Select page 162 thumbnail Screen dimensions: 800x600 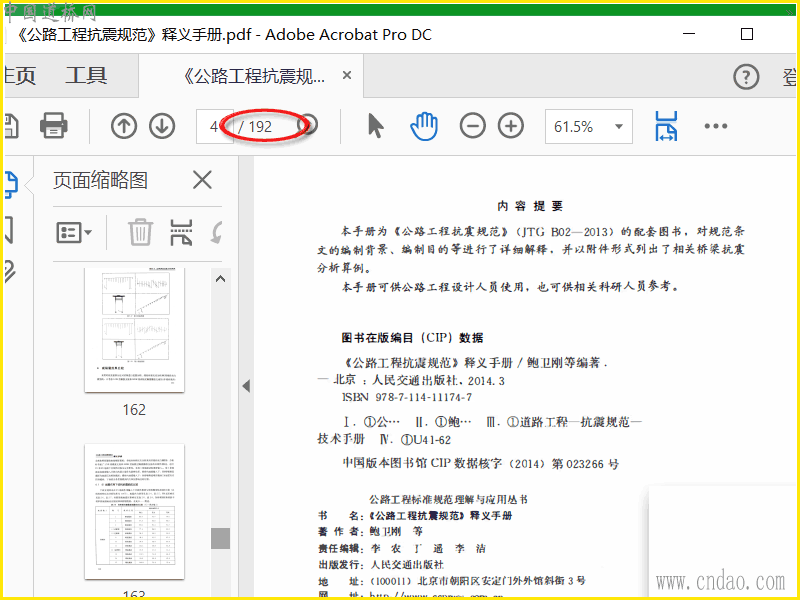(135, 330)
